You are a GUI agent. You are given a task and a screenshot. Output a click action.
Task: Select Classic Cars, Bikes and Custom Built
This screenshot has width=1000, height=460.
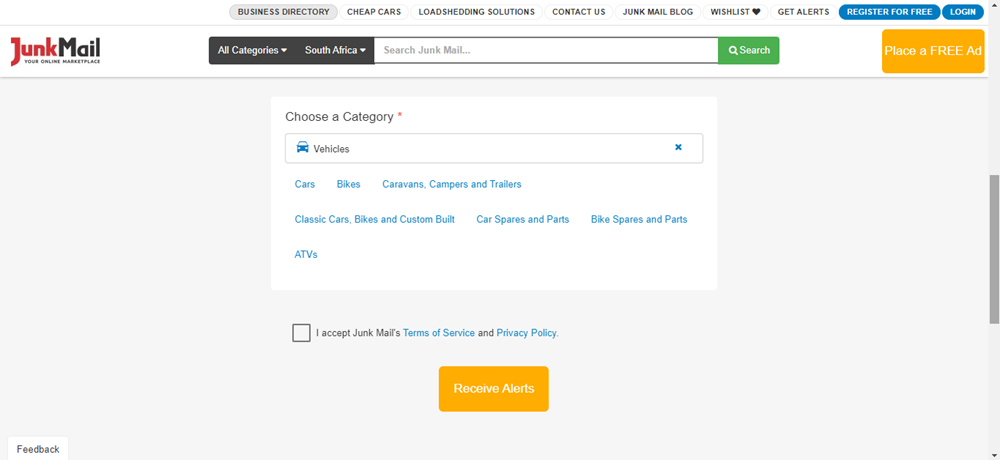coord(374,219)
